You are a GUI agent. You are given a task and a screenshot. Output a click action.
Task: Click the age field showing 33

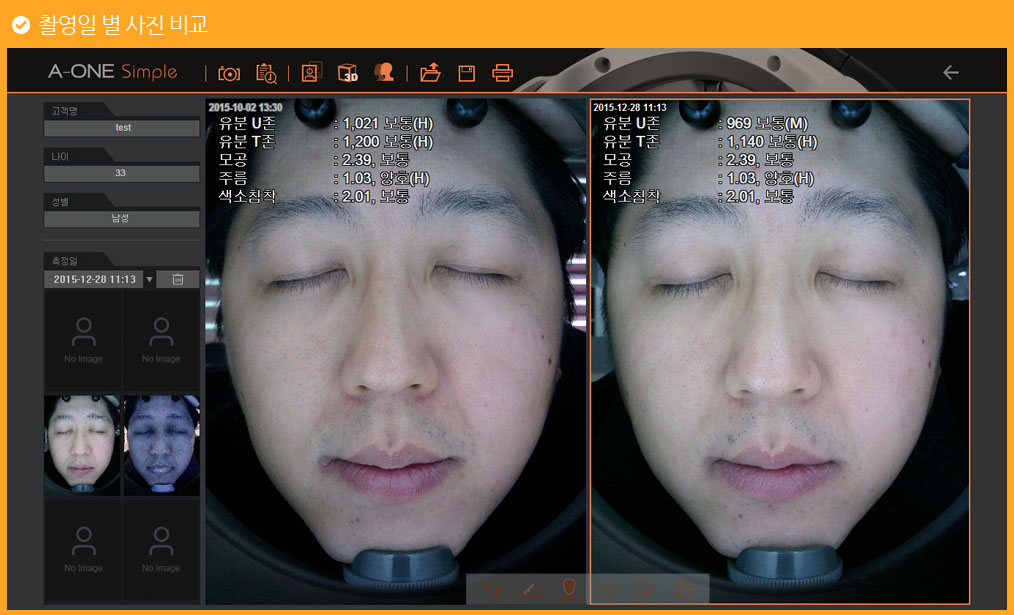tap(122, 173)
